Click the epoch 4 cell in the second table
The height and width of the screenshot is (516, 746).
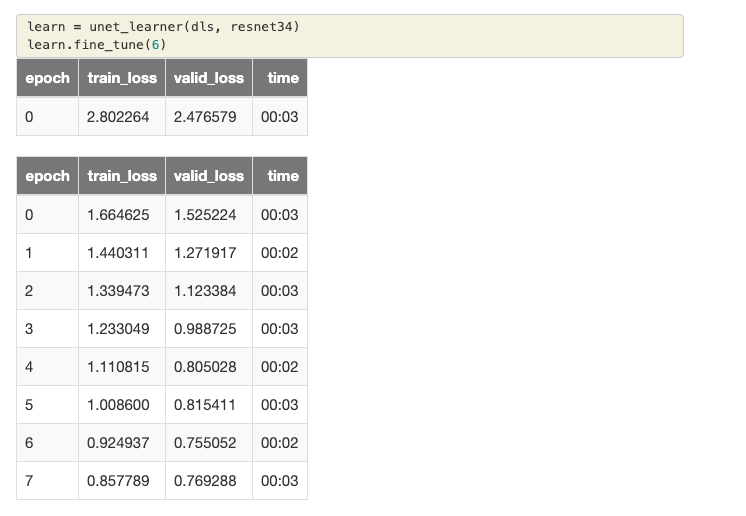[x=48, y=367]
